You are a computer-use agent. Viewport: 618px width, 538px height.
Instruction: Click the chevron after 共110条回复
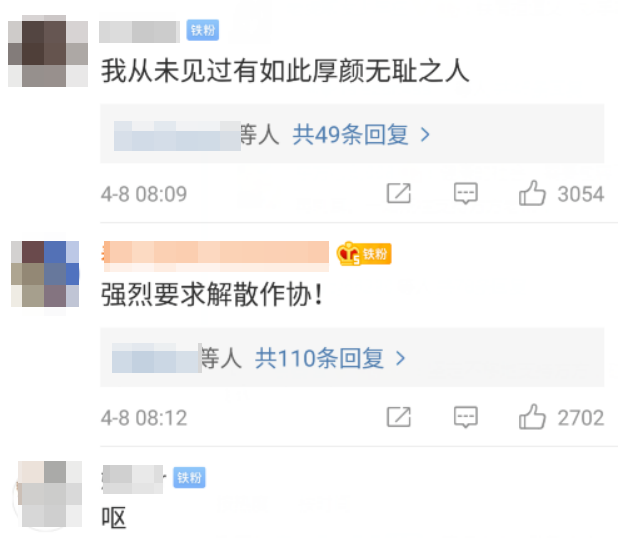[400, 358]
